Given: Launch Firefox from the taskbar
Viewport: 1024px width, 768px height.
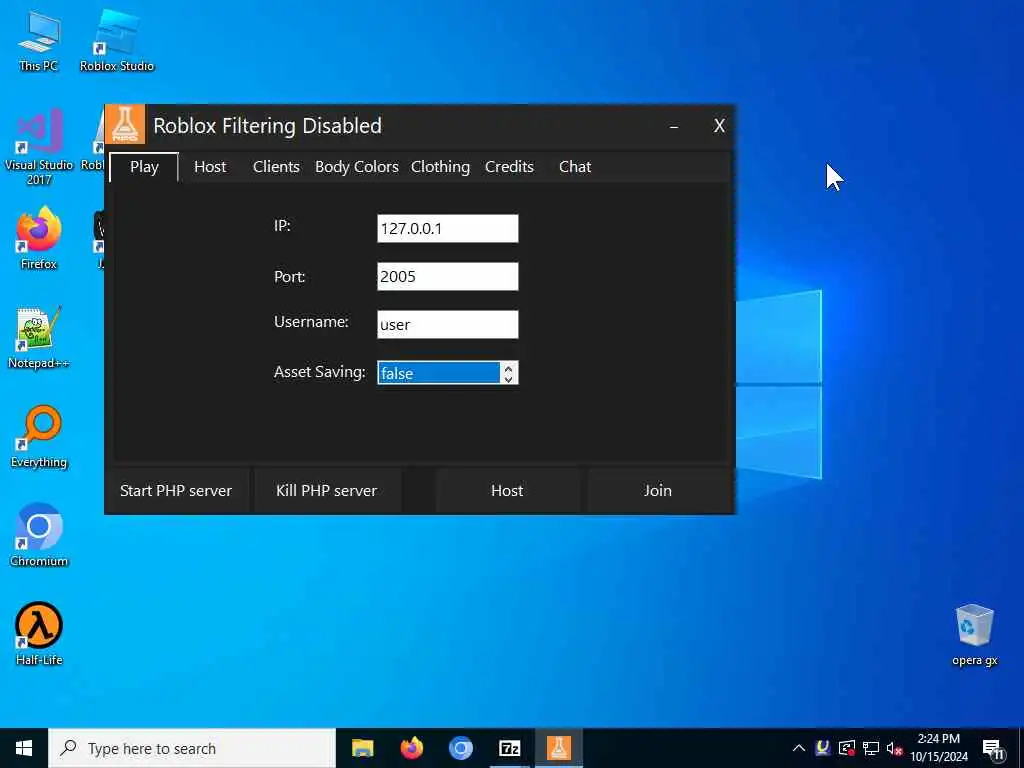Looking at the screenshot, I should coord(411,748).
